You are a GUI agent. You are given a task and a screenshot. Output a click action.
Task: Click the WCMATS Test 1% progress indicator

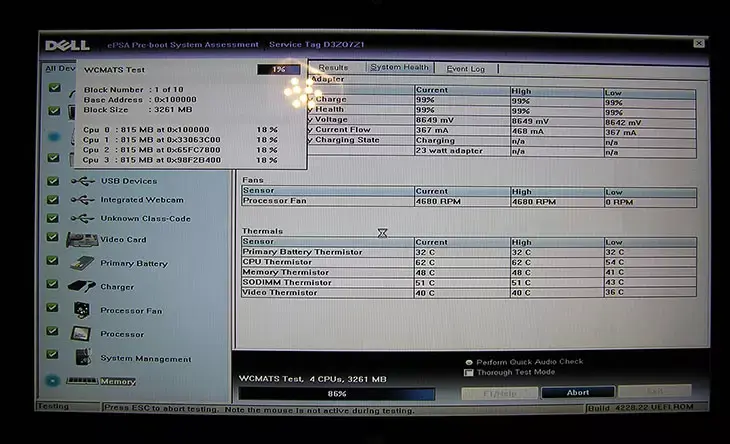[x=279, y=69]
